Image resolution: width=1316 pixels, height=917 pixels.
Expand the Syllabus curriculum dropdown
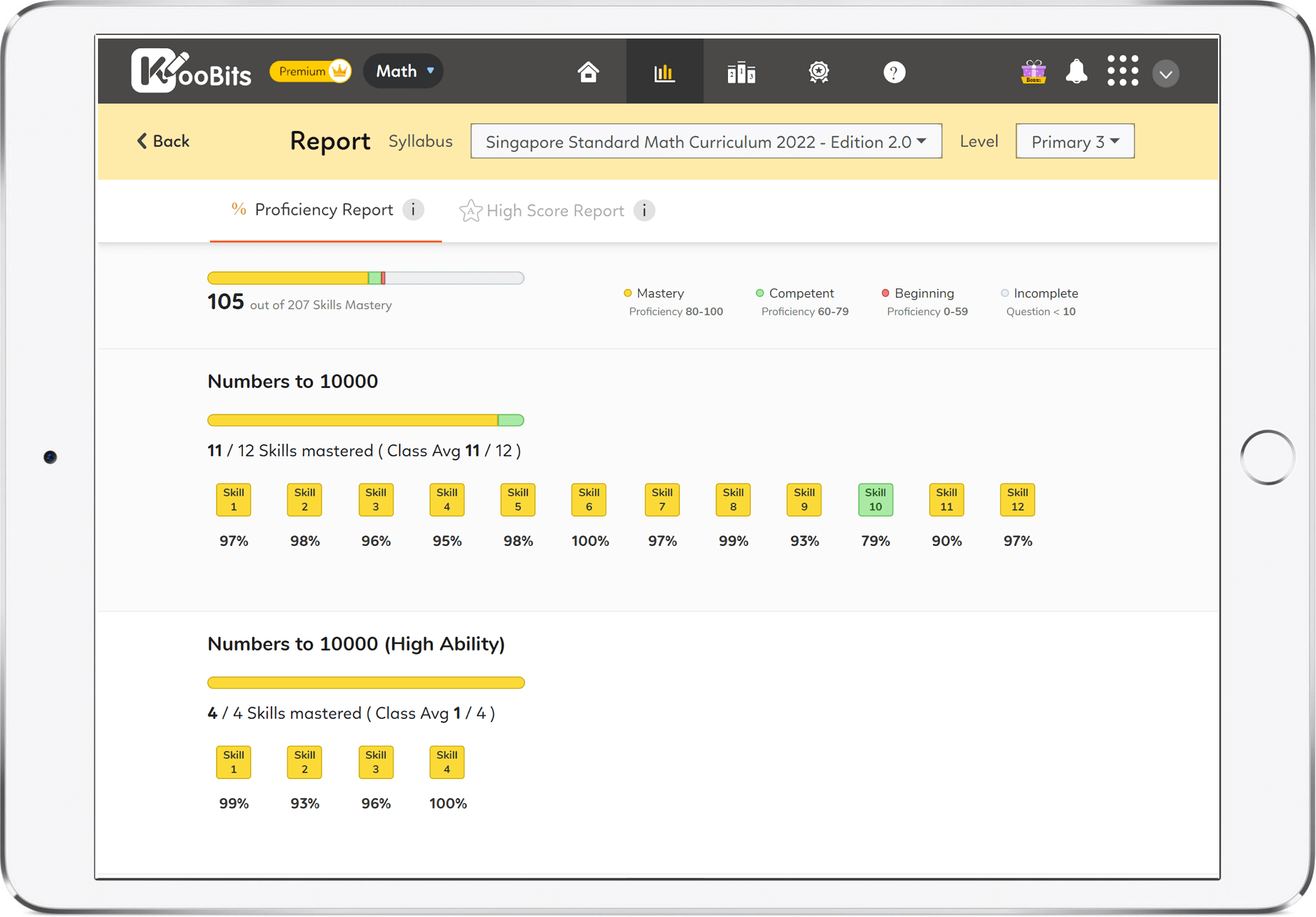[x=706, y=142]
